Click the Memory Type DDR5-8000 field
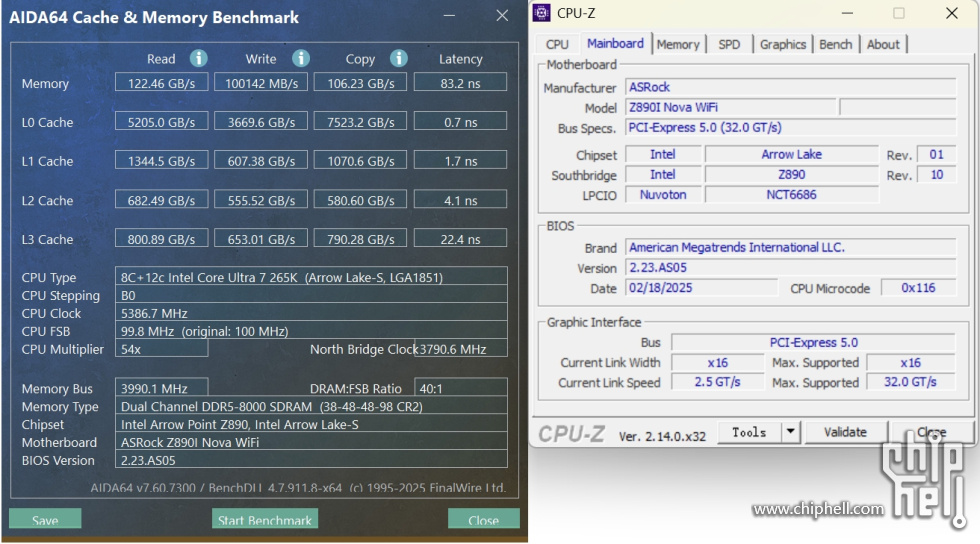 (x=311, y=406)
